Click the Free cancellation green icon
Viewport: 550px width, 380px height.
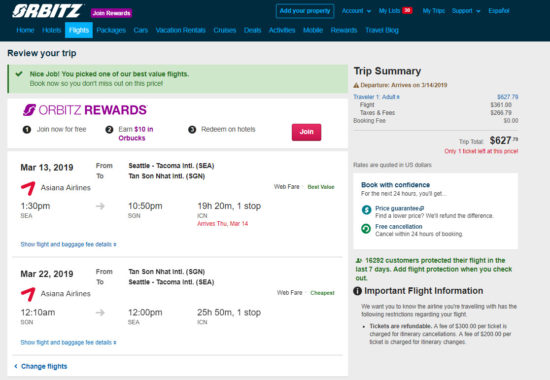coord(366,229)
